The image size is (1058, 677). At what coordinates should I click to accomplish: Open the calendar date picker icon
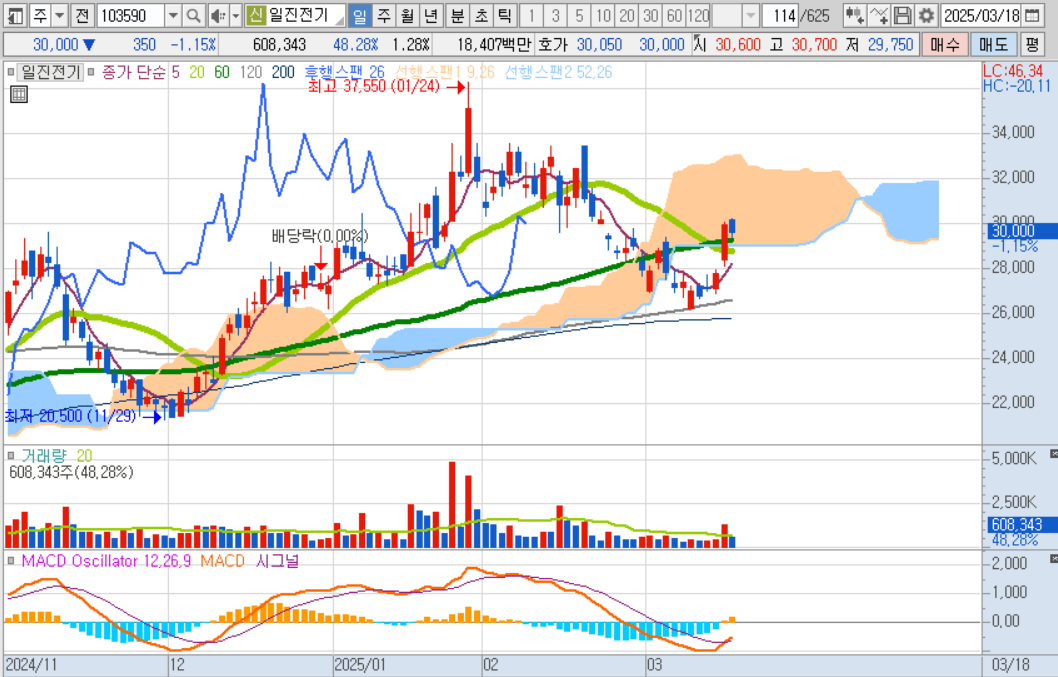[x=1032, y=15]
